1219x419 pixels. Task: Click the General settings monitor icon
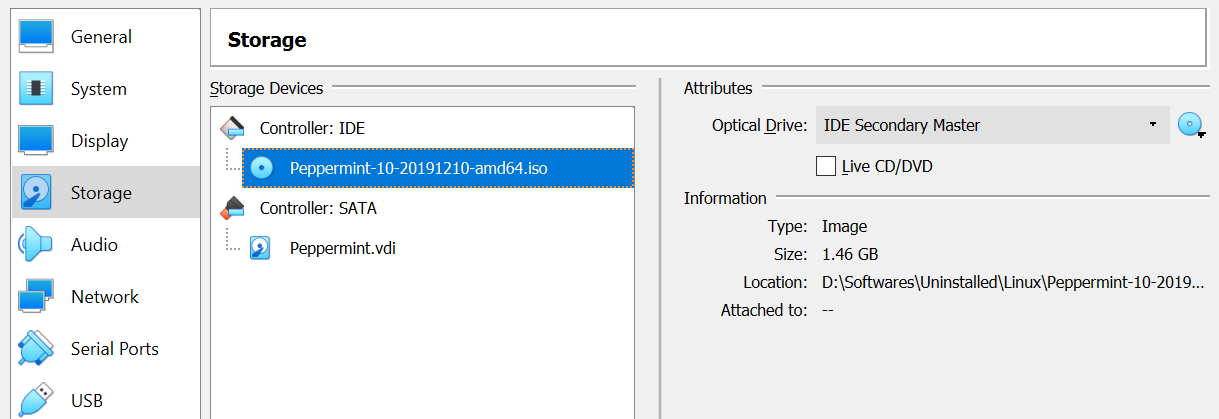tap(36, 37)
